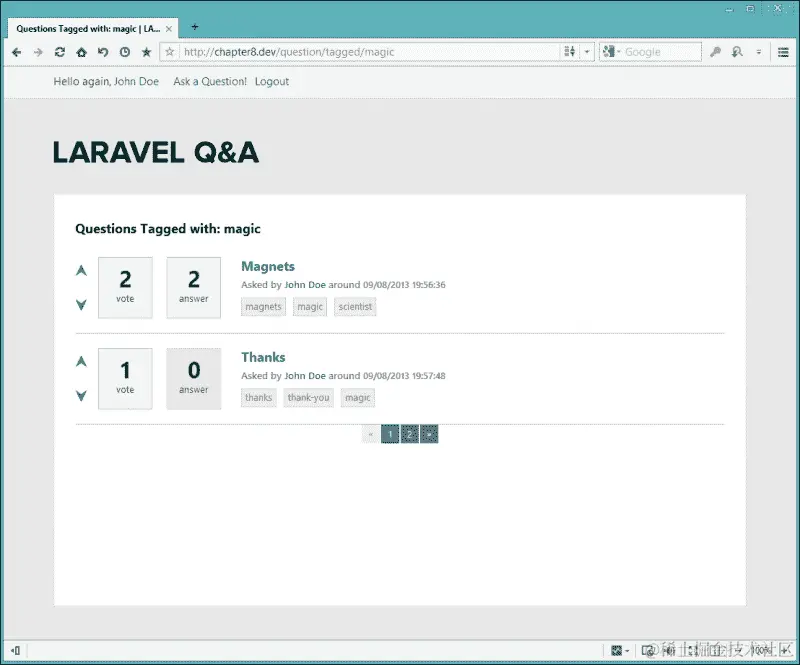Open the search engine selector dropdown

pos(611,52)
